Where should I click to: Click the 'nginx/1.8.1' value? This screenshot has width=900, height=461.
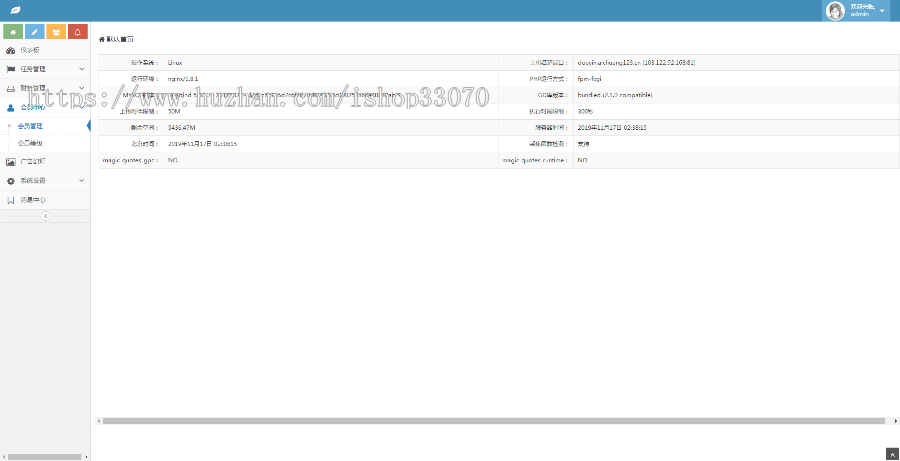pyautogui.click(x=183, y=79)
